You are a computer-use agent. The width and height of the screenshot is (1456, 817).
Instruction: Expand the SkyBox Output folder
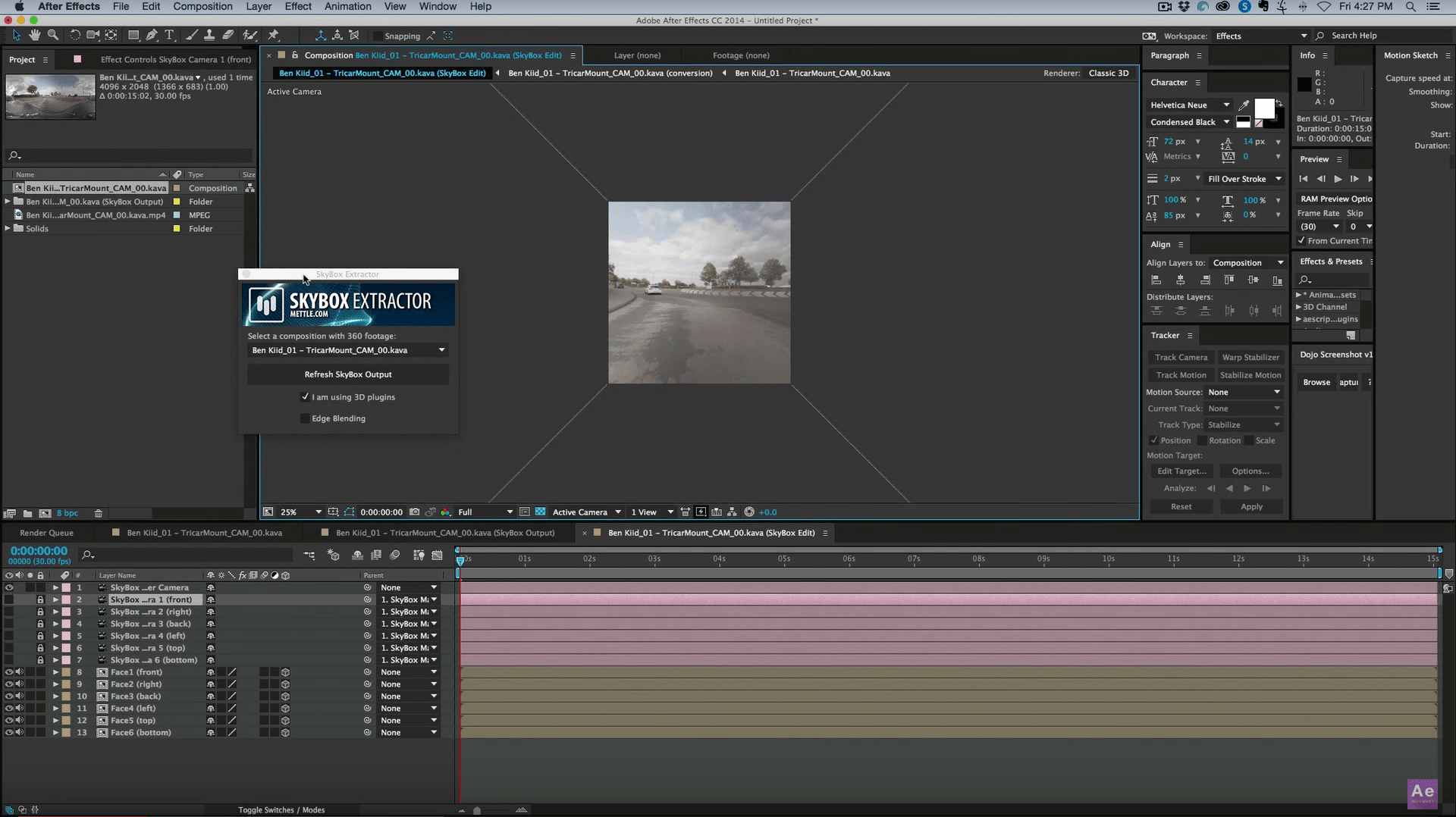pyautogui.click(x=8, y=202)
